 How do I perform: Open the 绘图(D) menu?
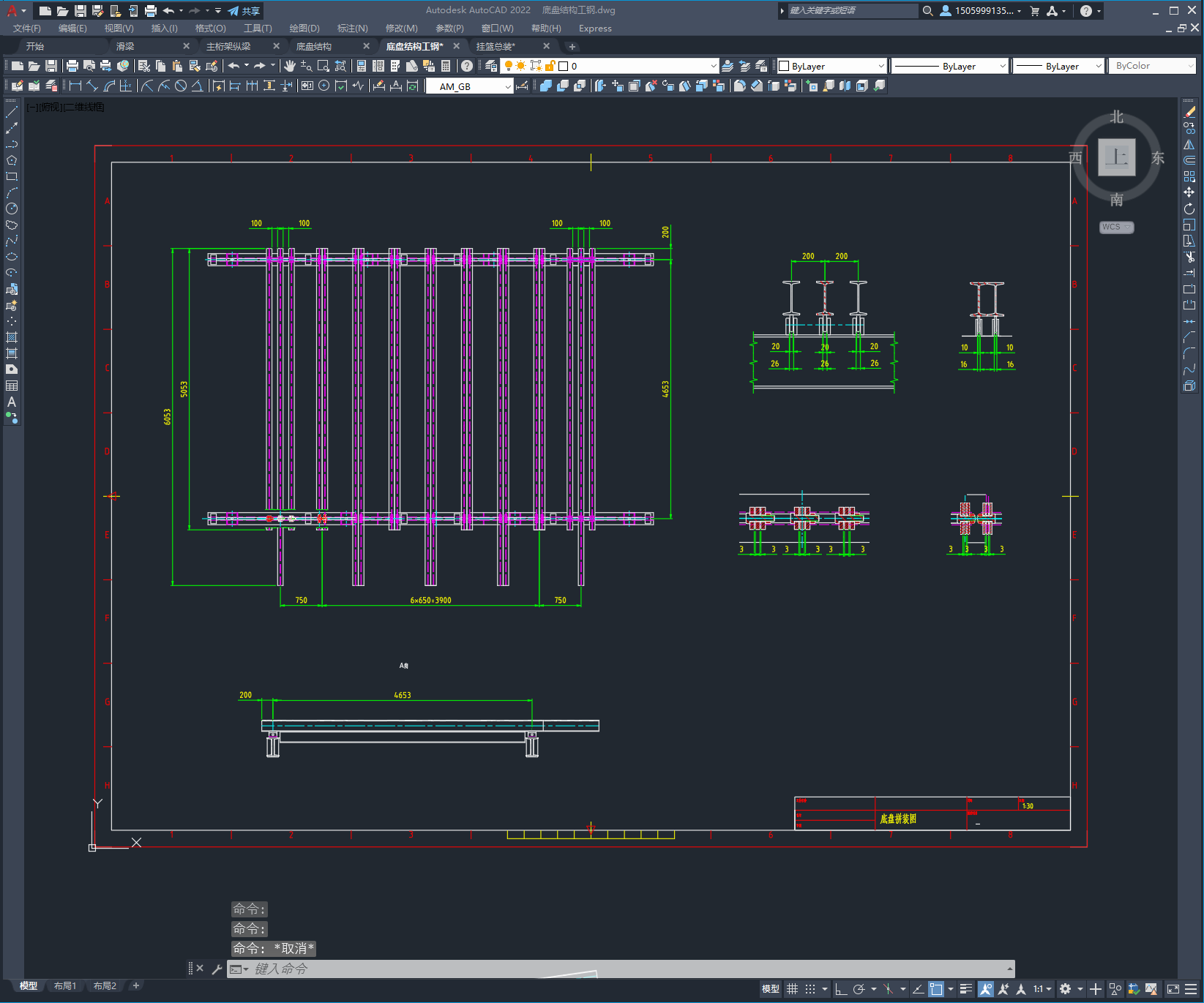click(x=304, y=29)
